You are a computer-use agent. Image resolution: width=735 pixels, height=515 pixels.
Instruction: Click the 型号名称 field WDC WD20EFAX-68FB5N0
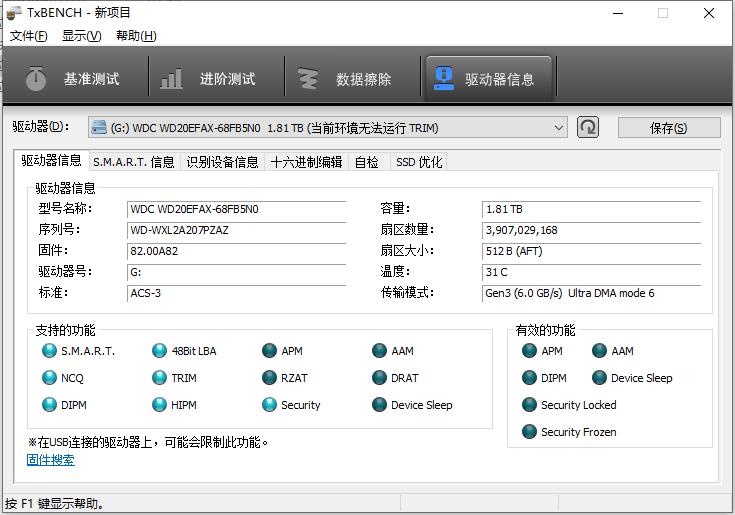coord(236,209)
